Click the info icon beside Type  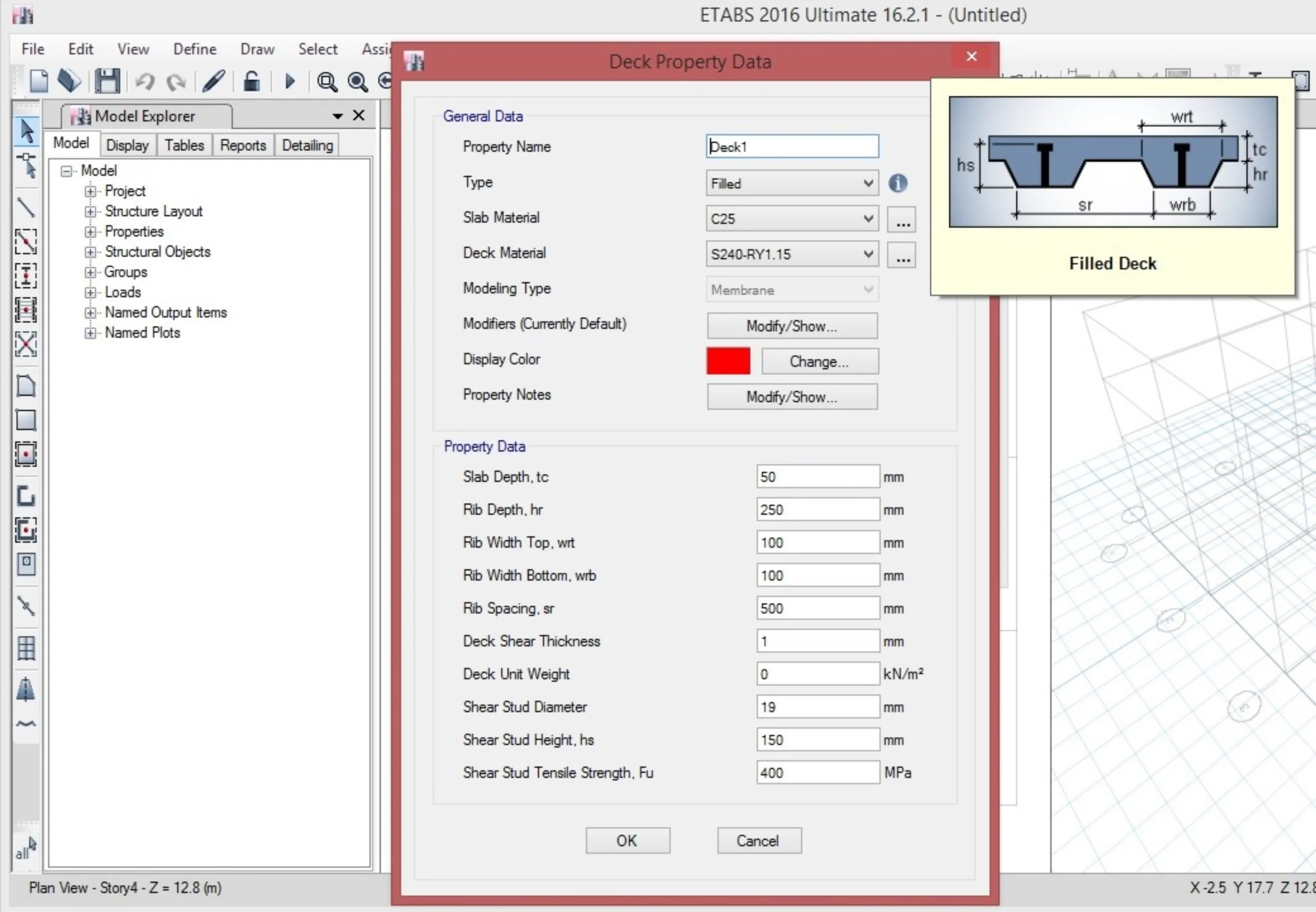tap(898, 183)
